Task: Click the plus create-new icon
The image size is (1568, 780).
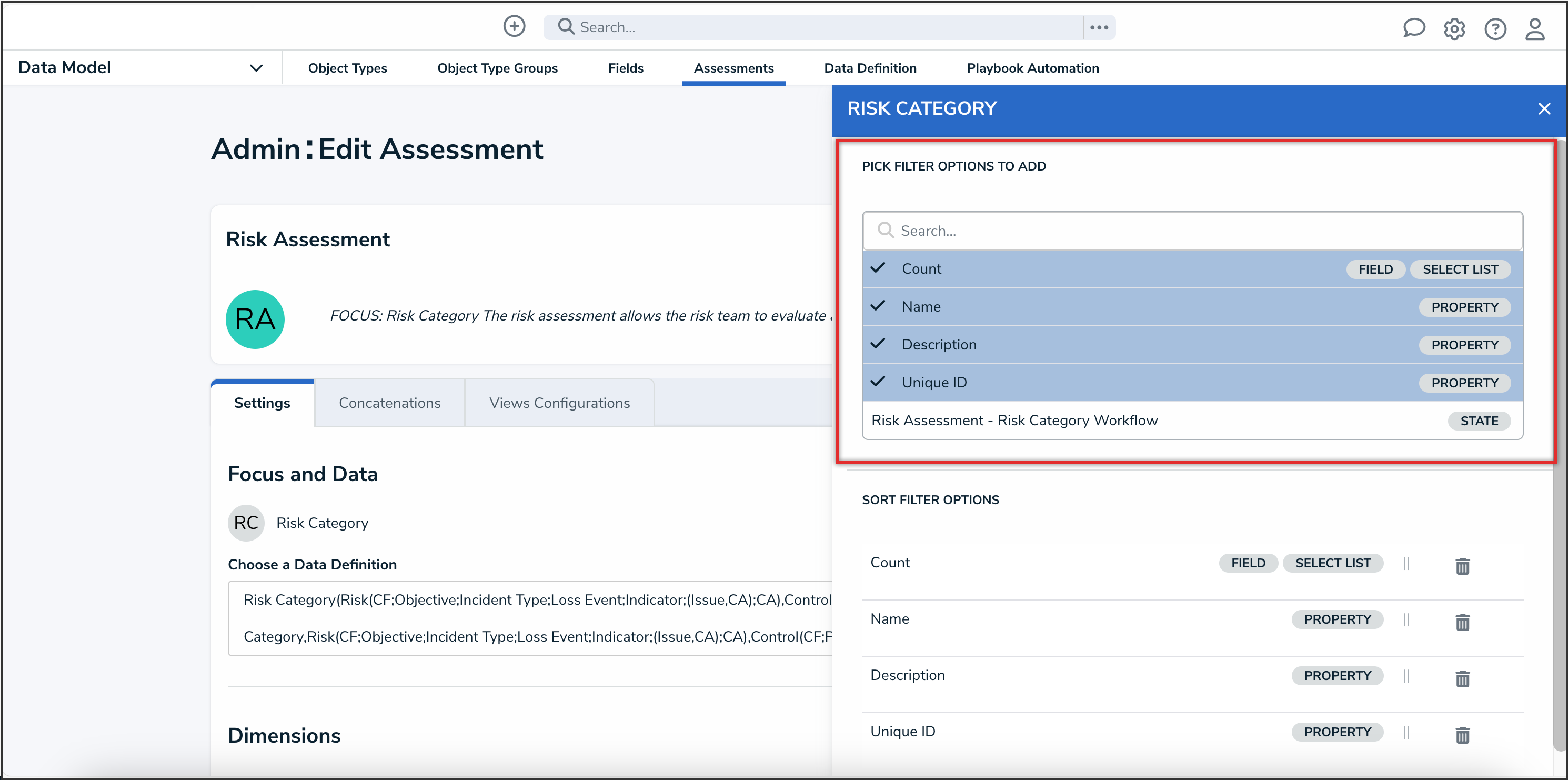Action: tap(514, 26)
